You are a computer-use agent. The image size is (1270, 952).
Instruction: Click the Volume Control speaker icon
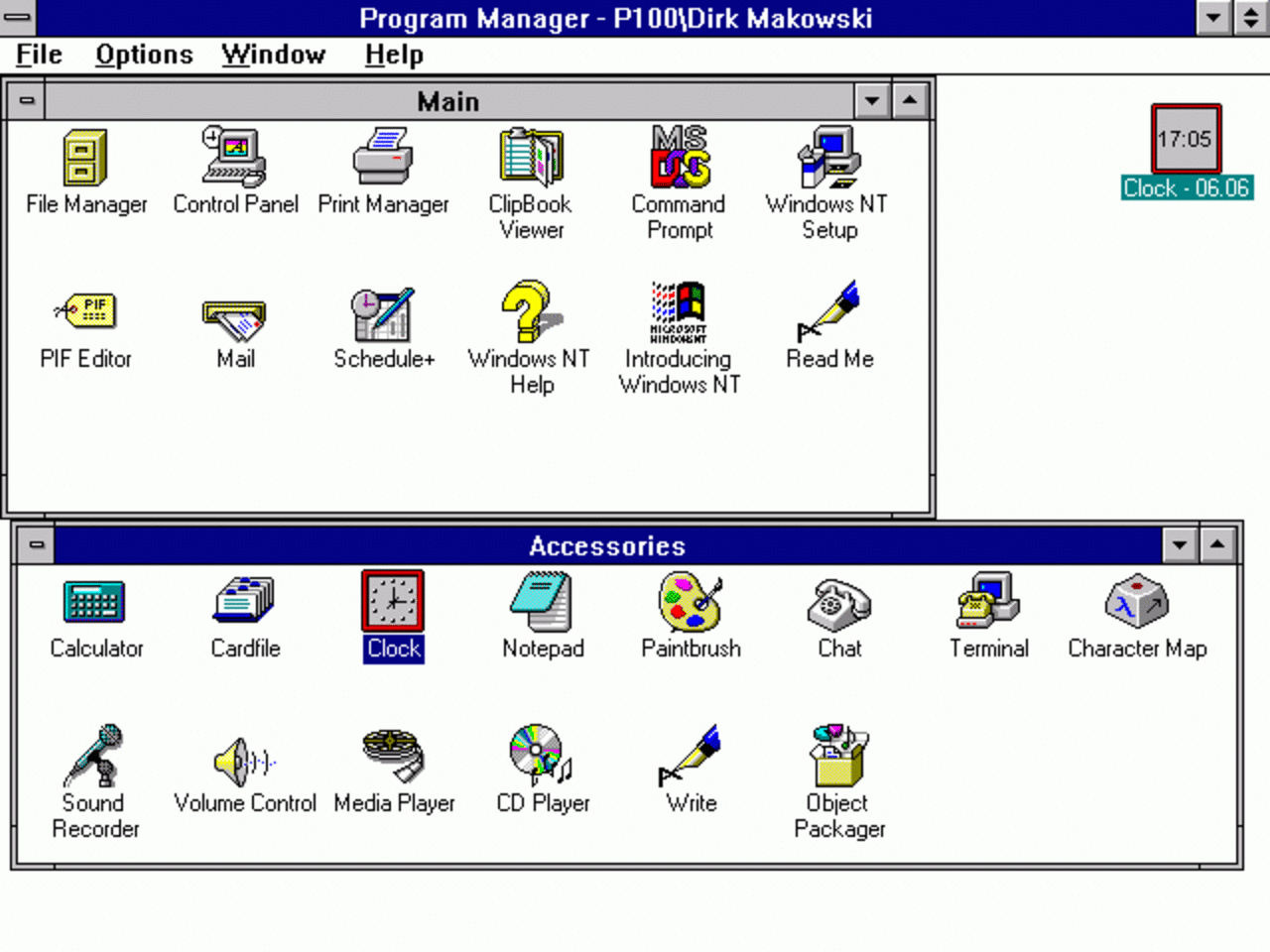click(244, 761)
